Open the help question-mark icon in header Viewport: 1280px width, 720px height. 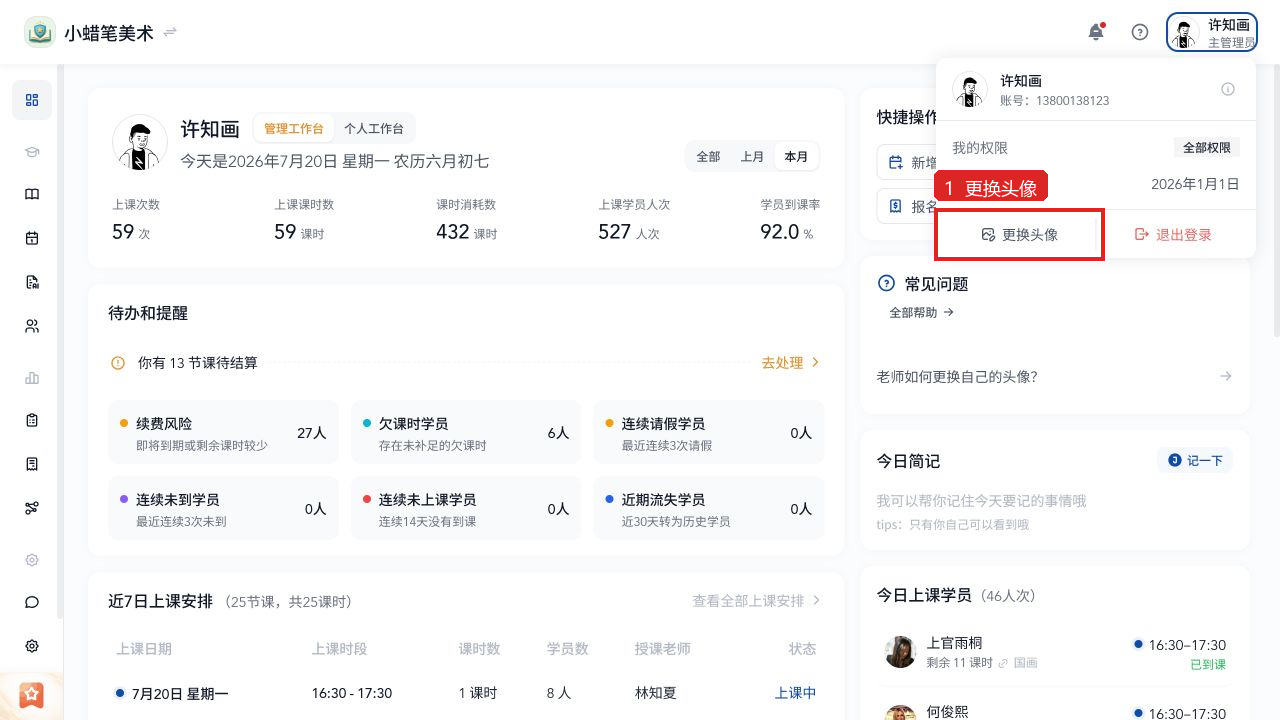(x=1140, y=32)
